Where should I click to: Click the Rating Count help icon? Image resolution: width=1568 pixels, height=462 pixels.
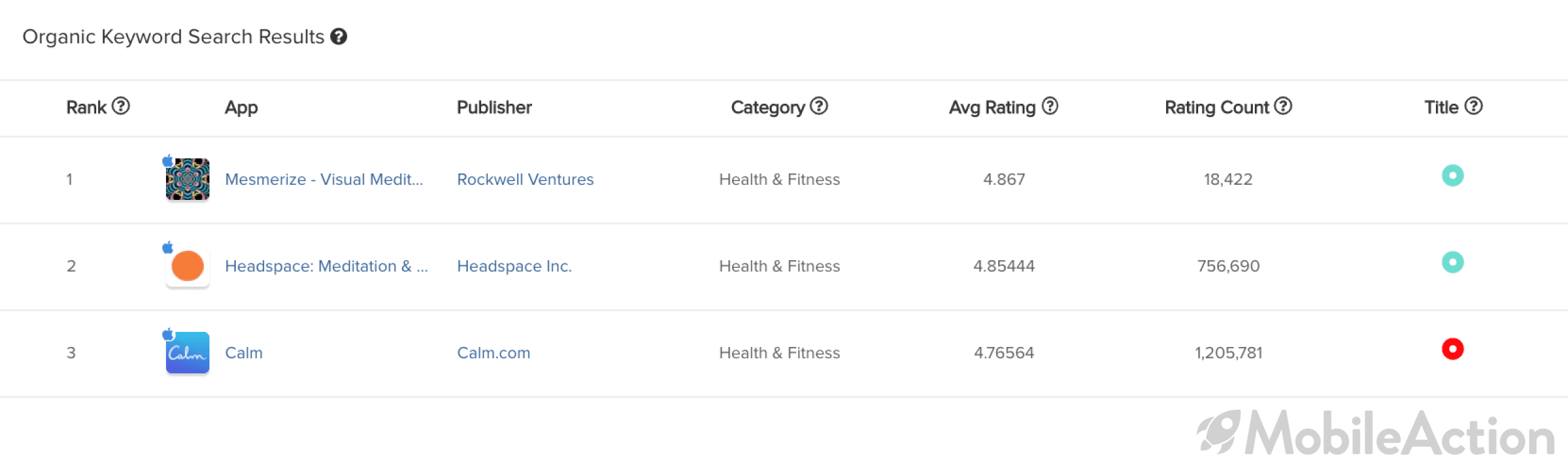point(1282,106)
